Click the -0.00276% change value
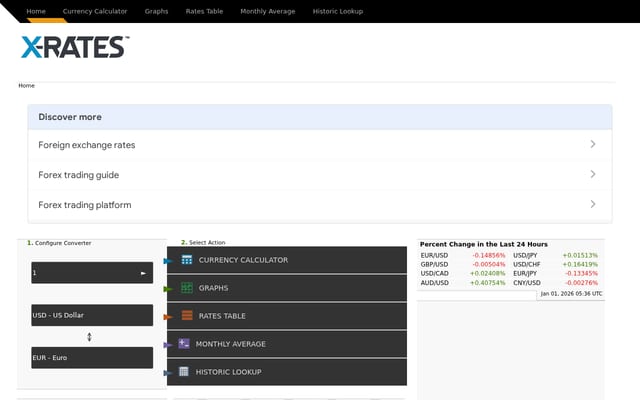Screen dimensions: 640x400 [x=581, y=283]
